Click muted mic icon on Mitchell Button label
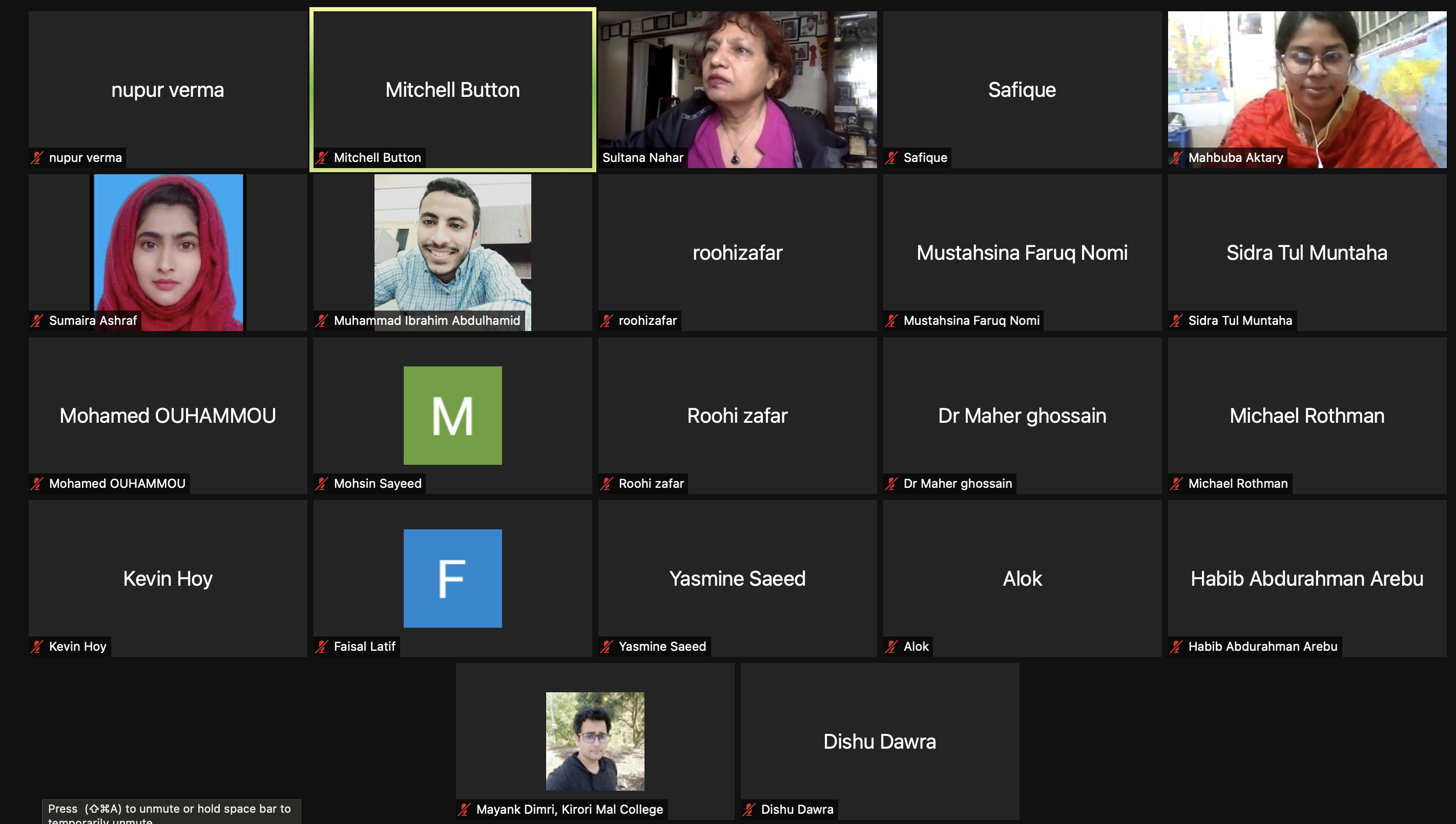 (322, 158)
